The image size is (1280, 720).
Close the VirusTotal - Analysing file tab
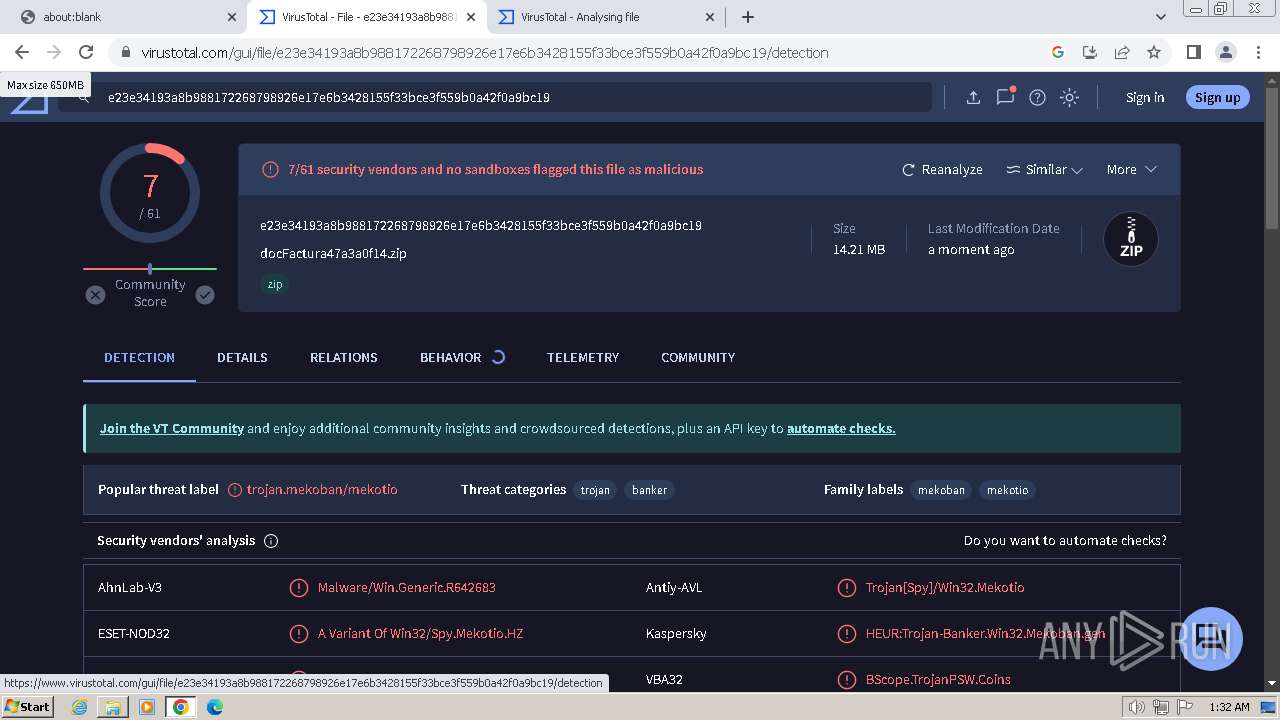coord(710,17)
